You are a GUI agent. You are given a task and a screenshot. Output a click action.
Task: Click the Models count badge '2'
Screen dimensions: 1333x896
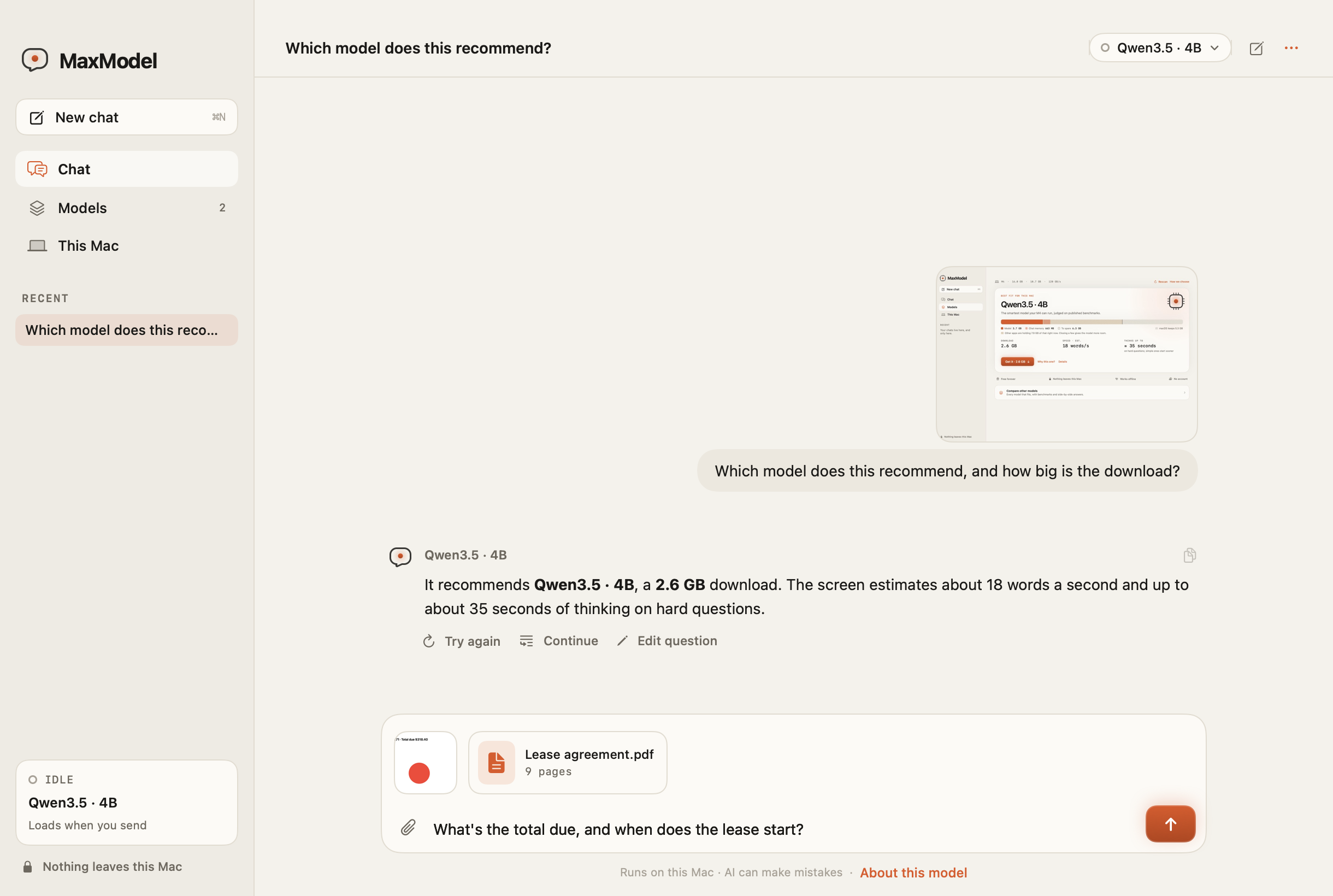tap(222, 208)
